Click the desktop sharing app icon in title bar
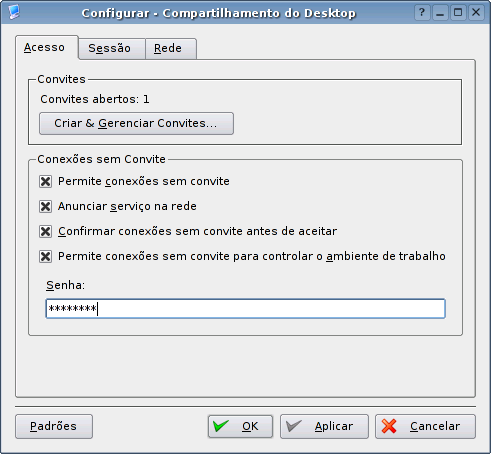Screen dimensions: 491x454 (14, 12)
